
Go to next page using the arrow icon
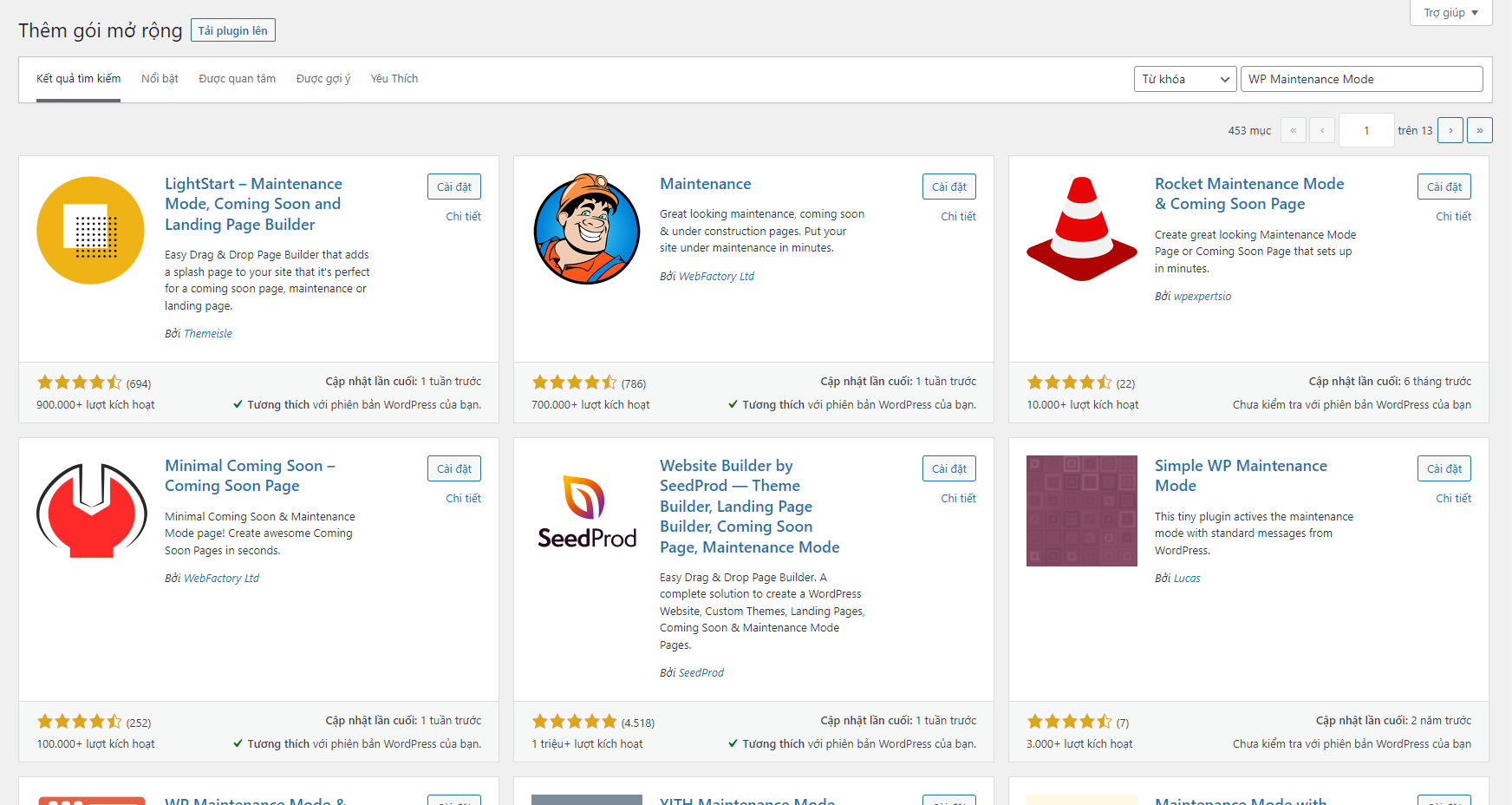(x=1450, y=130)
